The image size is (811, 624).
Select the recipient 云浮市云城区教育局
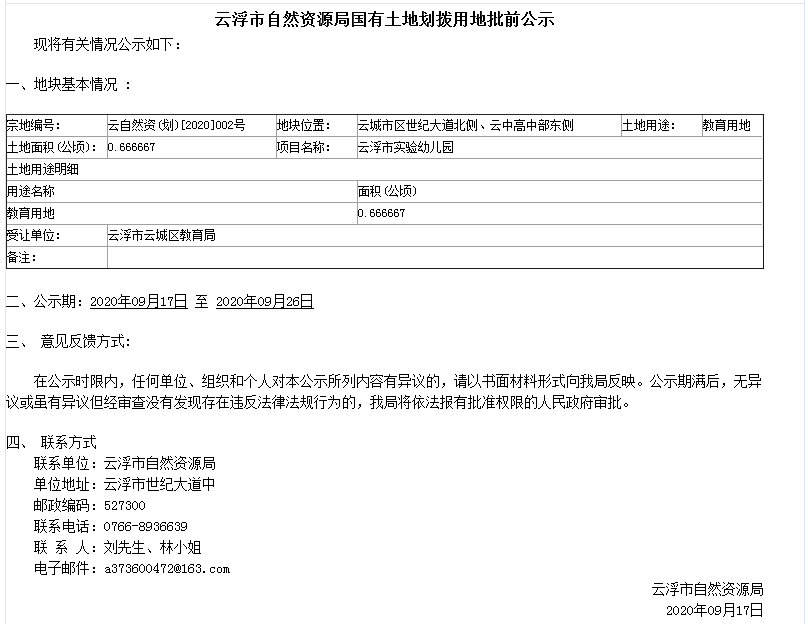point(161,236)
